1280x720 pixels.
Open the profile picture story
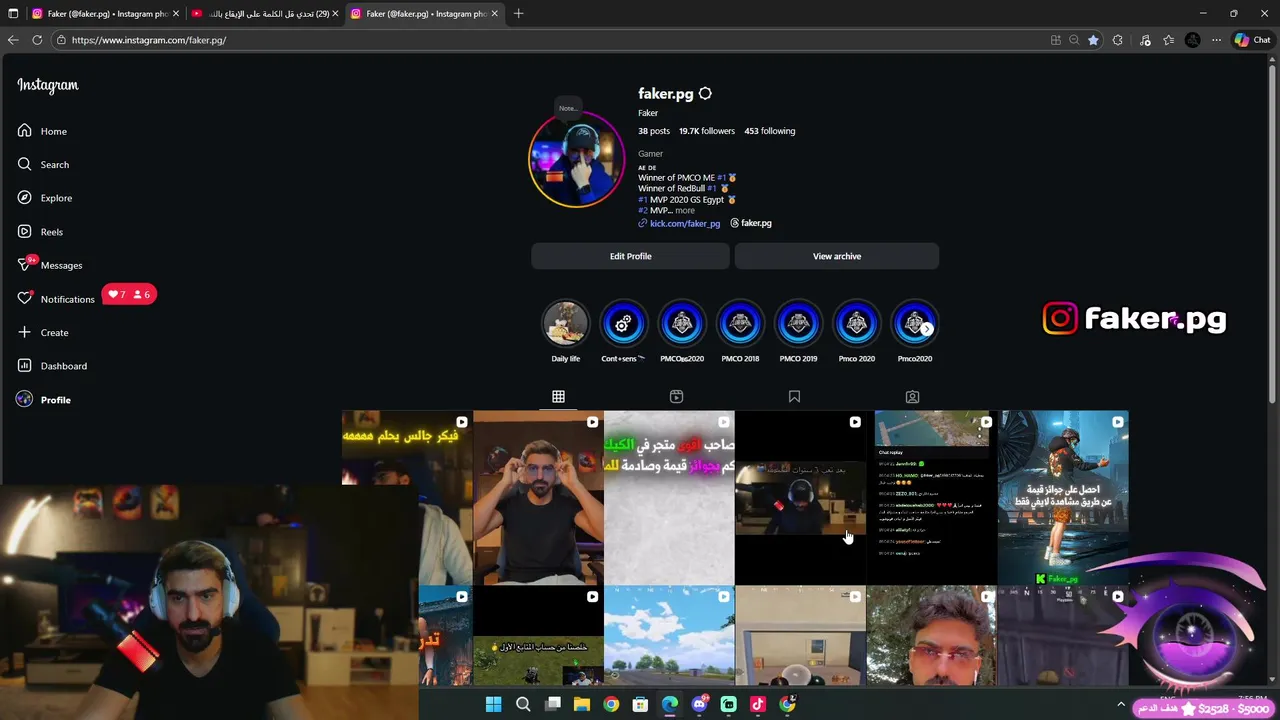click(576, 160)
